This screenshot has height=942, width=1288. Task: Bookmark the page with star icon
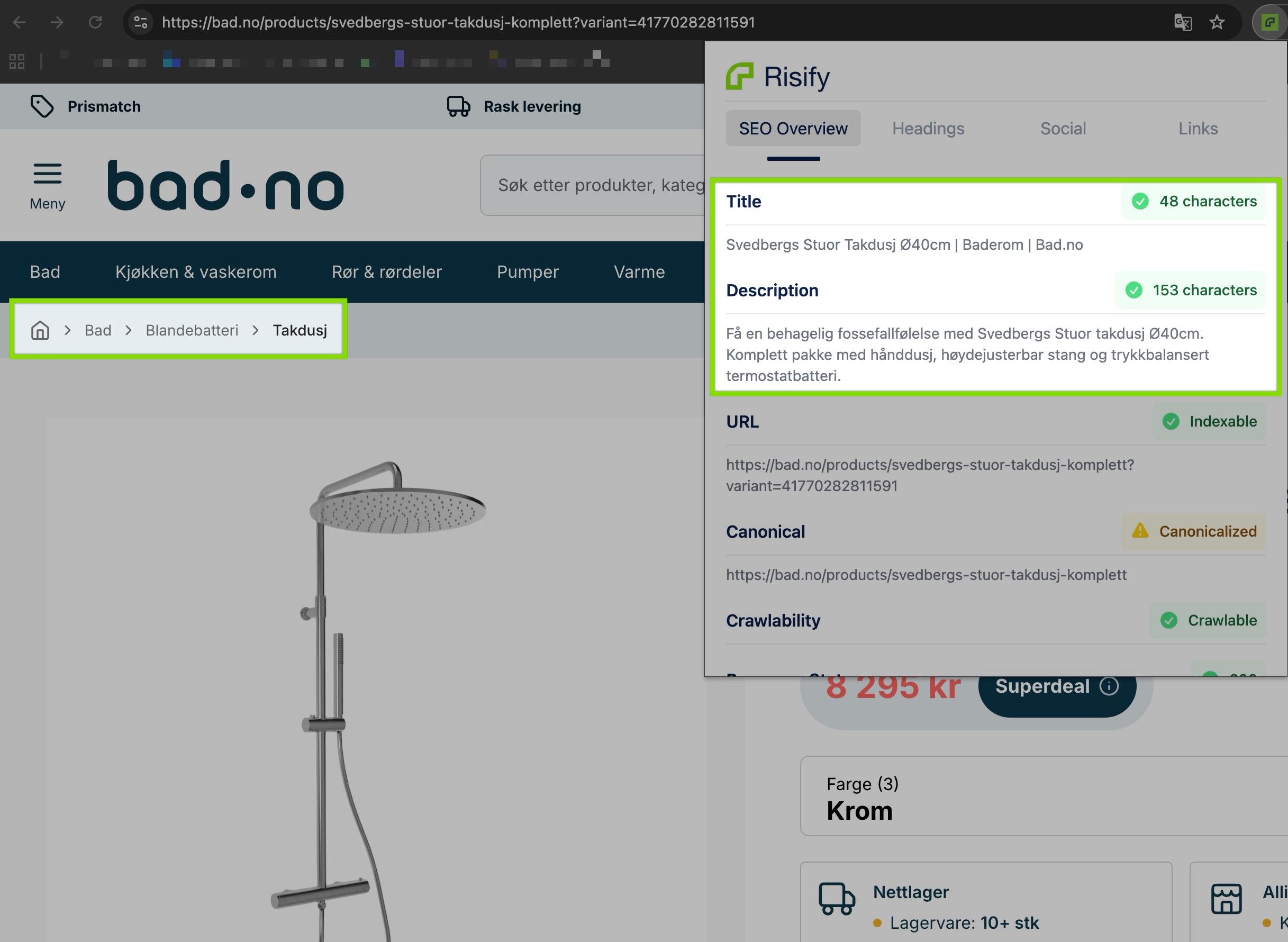(1217, 22)
